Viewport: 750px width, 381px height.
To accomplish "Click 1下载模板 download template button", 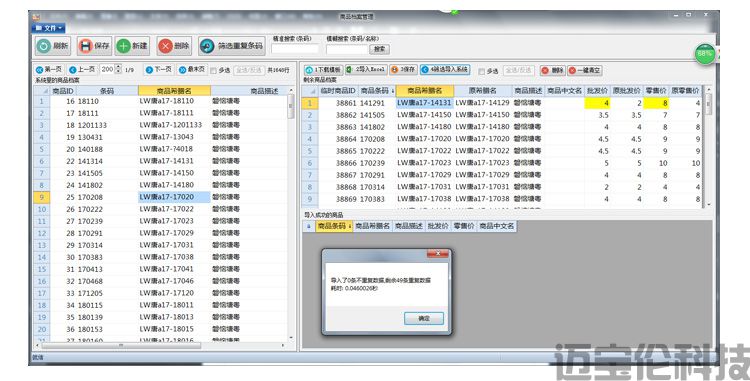I will 323,70.
